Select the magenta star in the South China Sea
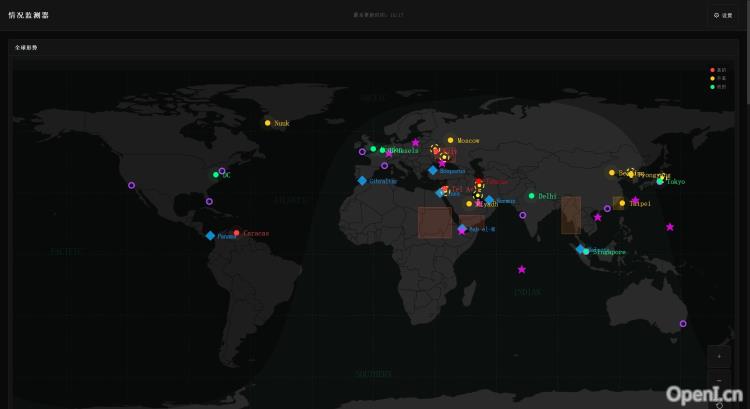The height and width of the screenshot is (409, 750). tap(598, 217)
